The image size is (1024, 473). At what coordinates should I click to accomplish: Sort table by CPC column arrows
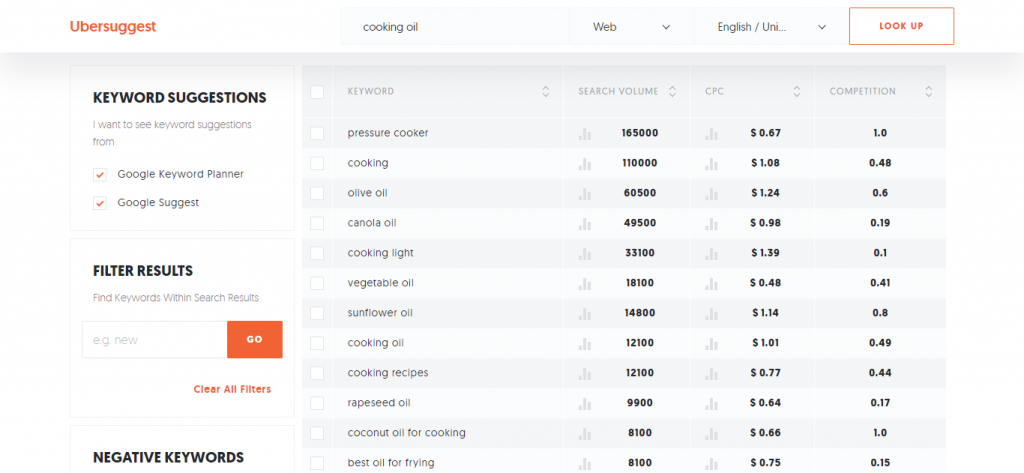pos(797,92)
